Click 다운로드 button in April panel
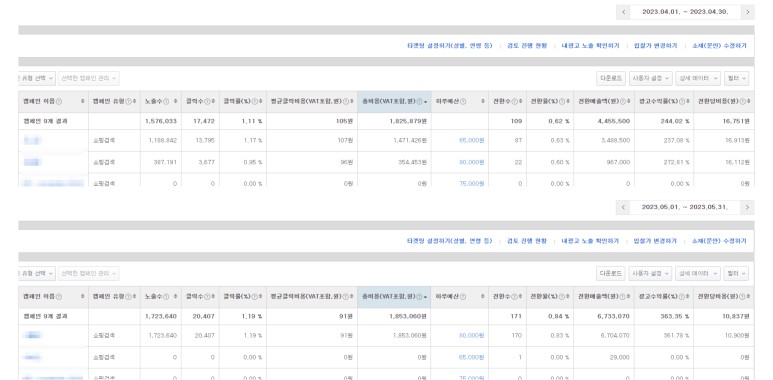 [x=611, y=78]
